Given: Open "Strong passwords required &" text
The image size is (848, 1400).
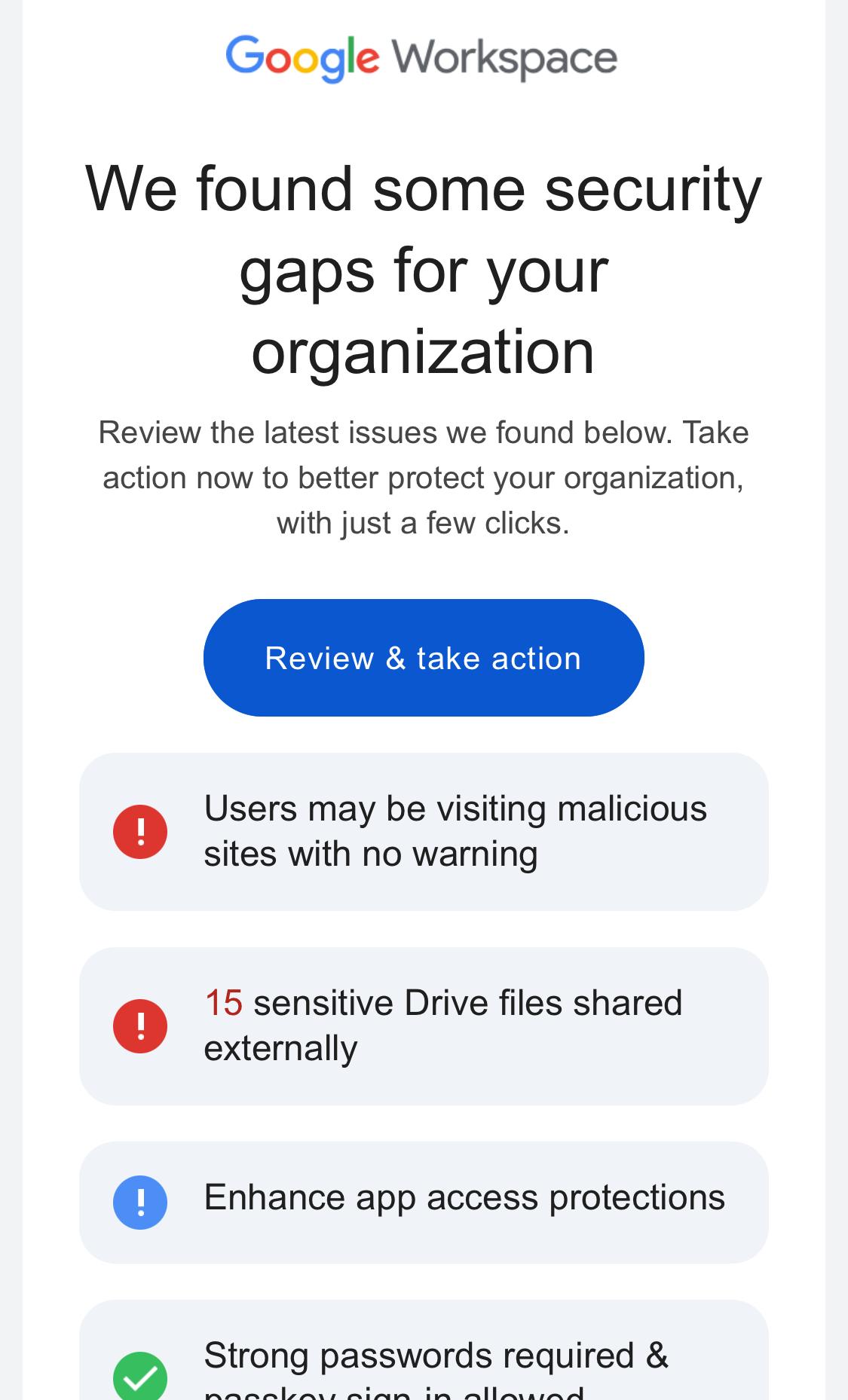Looking at the screenshot, I should coord(436,1356).
